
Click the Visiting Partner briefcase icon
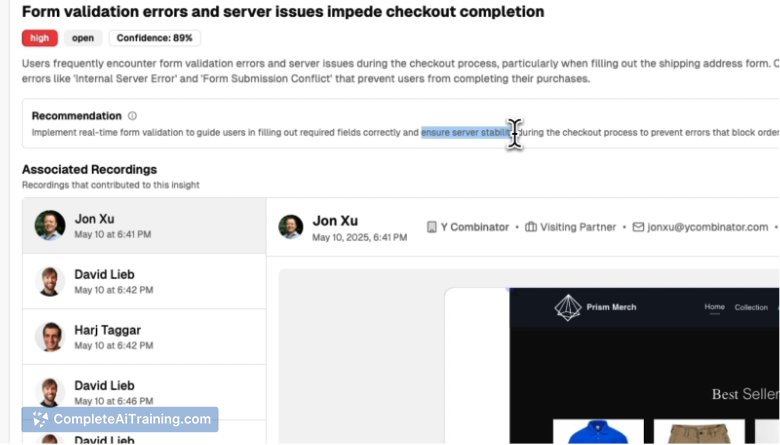pos(531,227)
